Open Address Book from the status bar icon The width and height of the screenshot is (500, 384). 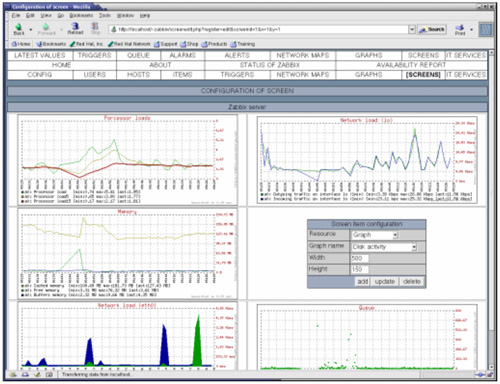pos(49,375)
